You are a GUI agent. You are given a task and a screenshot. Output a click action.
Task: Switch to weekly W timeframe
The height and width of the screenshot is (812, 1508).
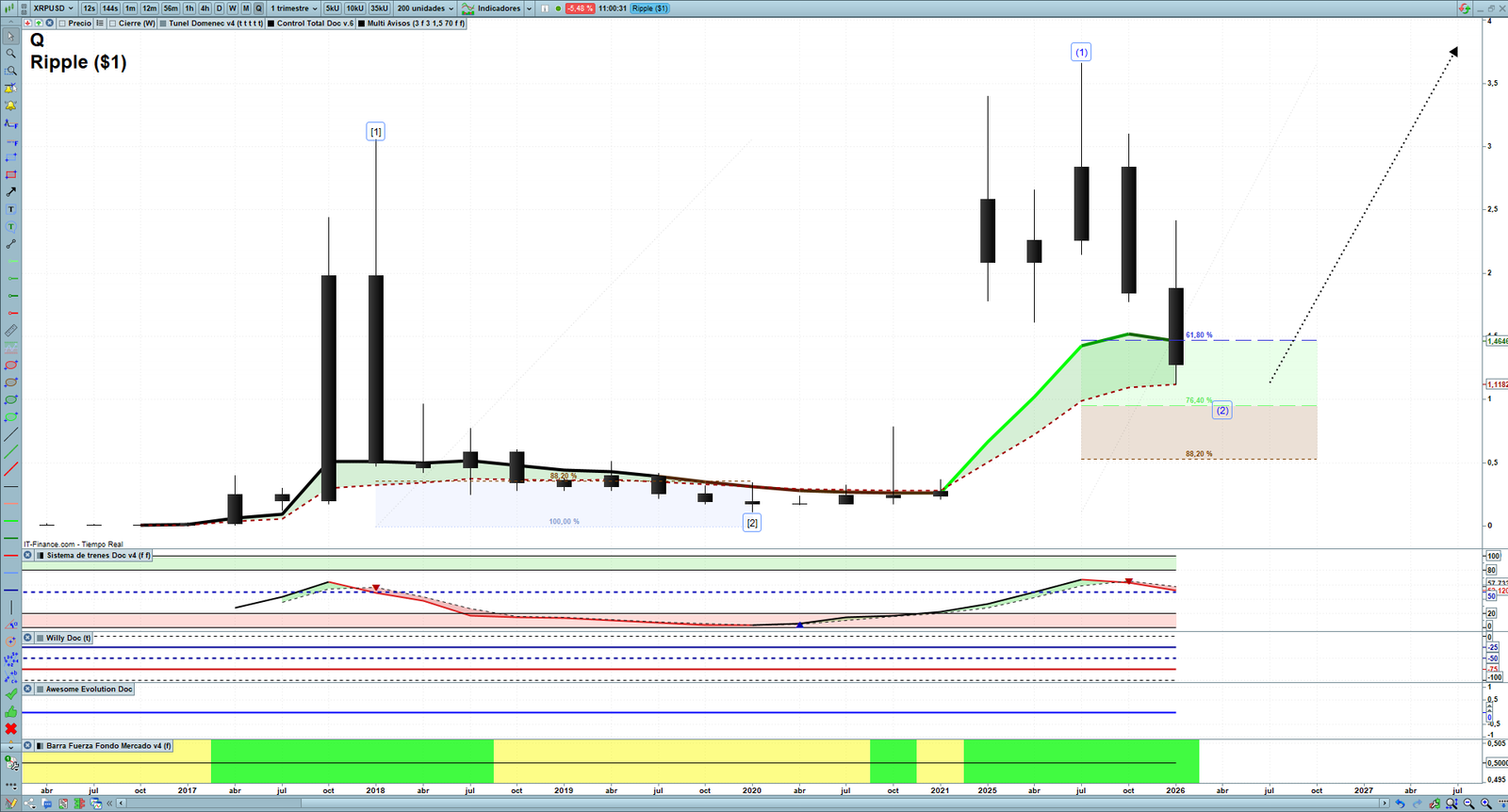[232, 8]
